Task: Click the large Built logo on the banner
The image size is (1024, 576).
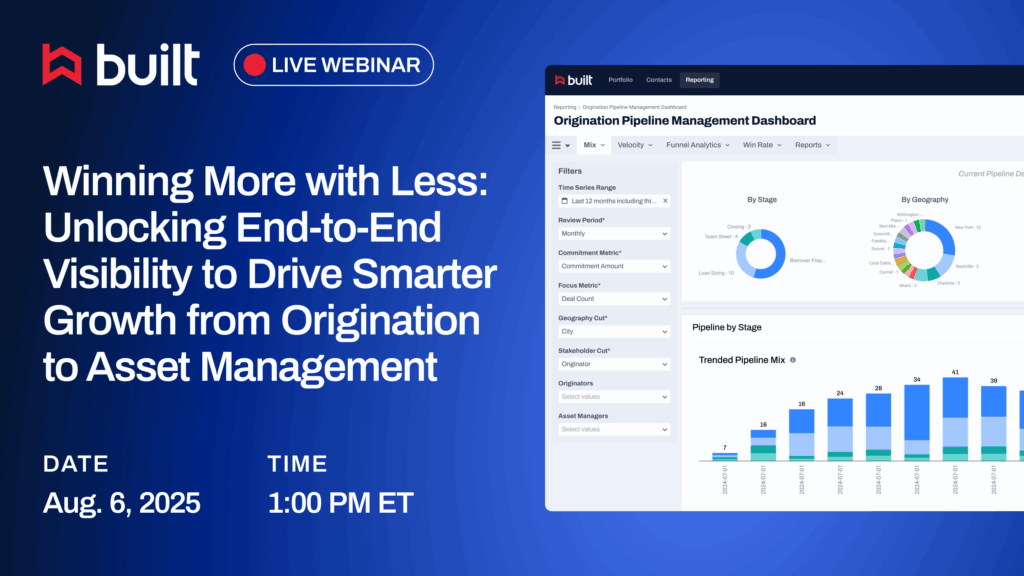Action: click(x=121, y=65)
